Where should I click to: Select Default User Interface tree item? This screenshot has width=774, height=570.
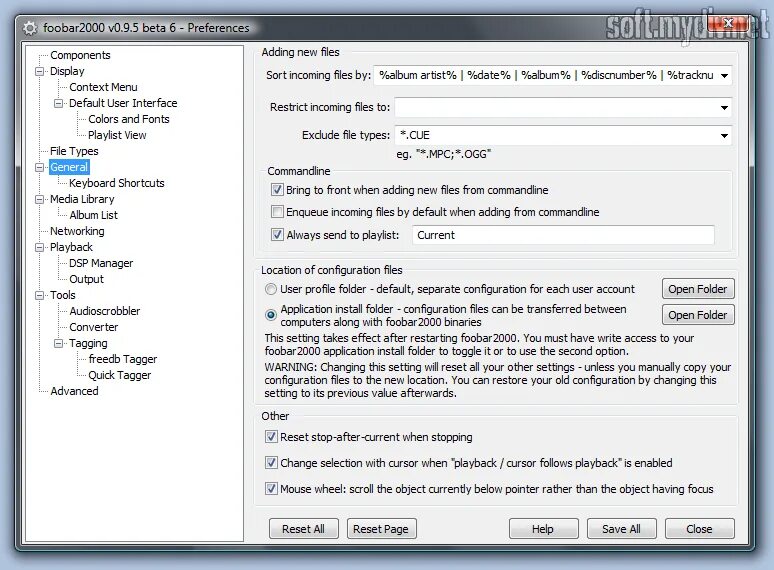[123, 103]
